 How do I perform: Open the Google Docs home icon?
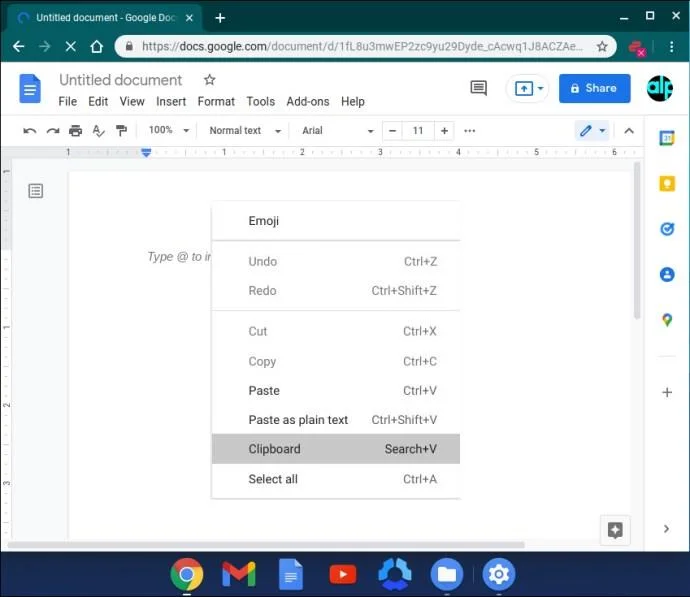click(x=30, y=88)
